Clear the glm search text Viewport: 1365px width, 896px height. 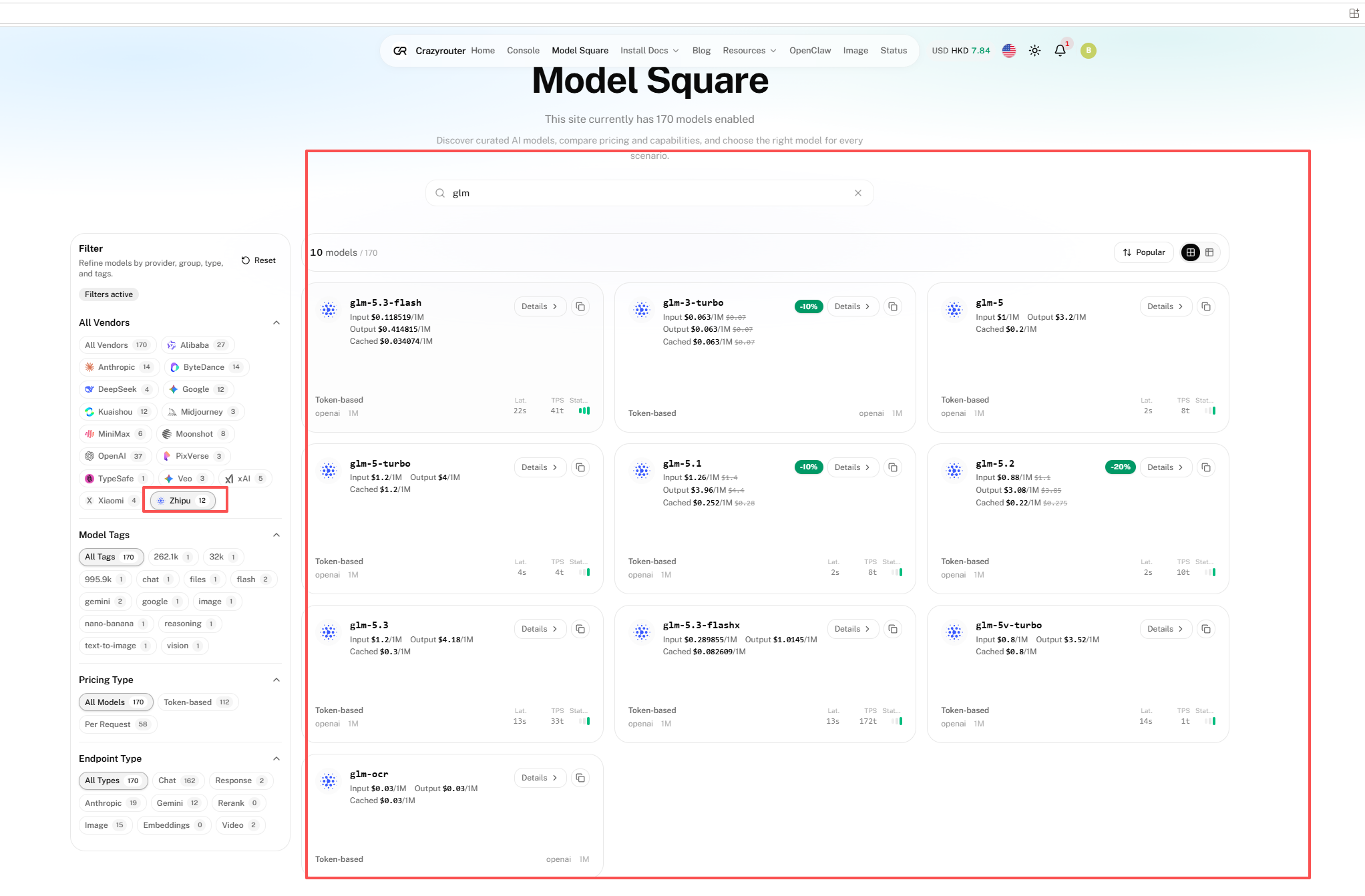pos(858,193)
